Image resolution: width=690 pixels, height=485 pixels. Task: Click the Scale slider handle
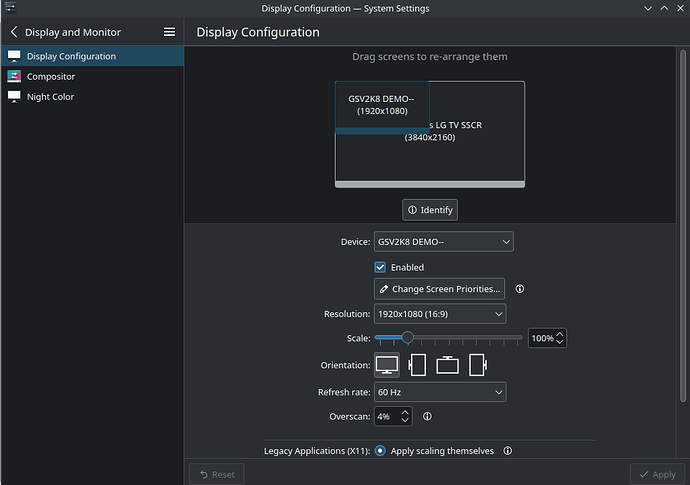coord(408,338)
